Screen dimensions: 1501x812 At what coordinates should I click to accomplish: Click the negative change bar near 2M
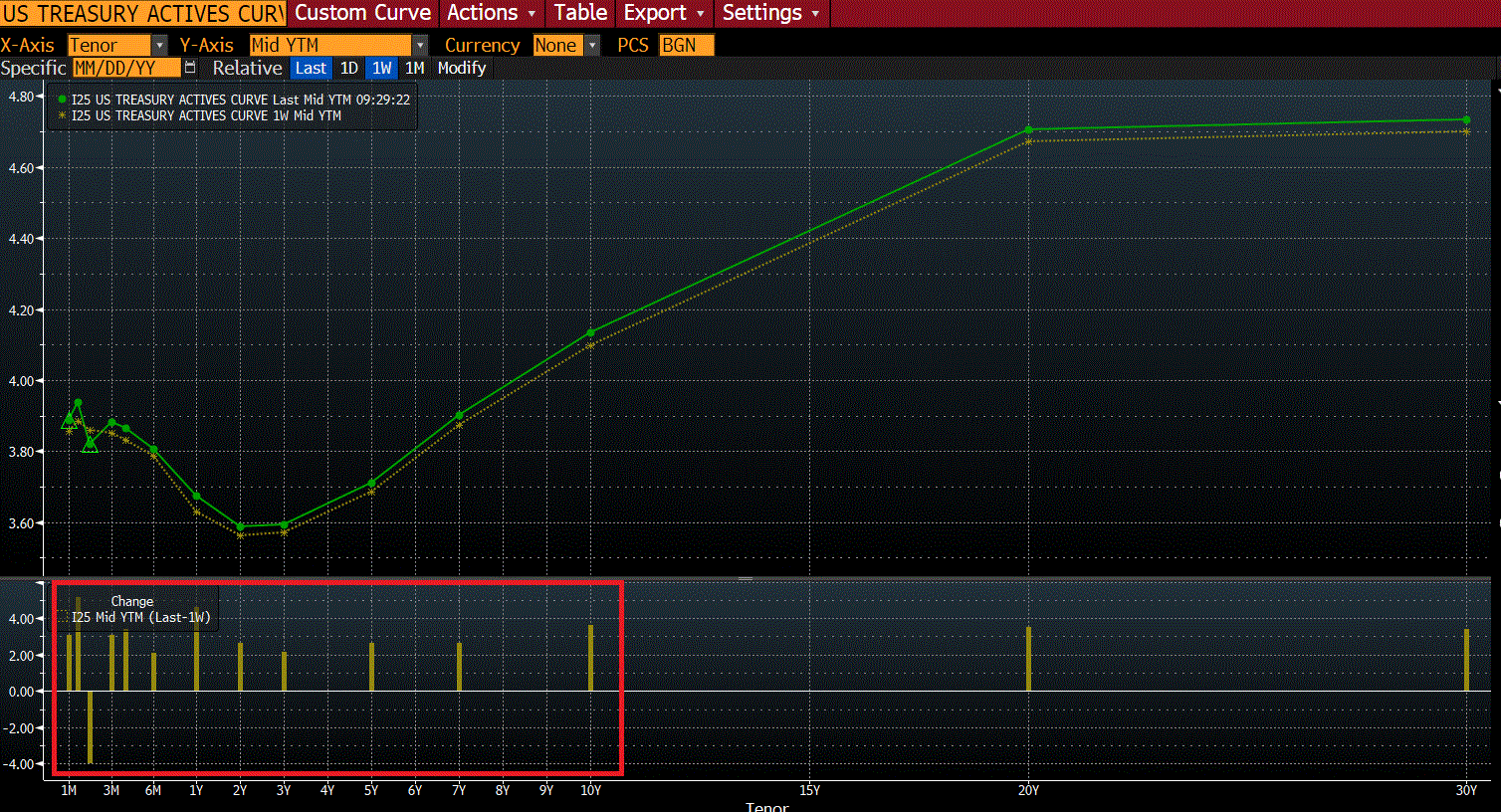tap(91, 727)
